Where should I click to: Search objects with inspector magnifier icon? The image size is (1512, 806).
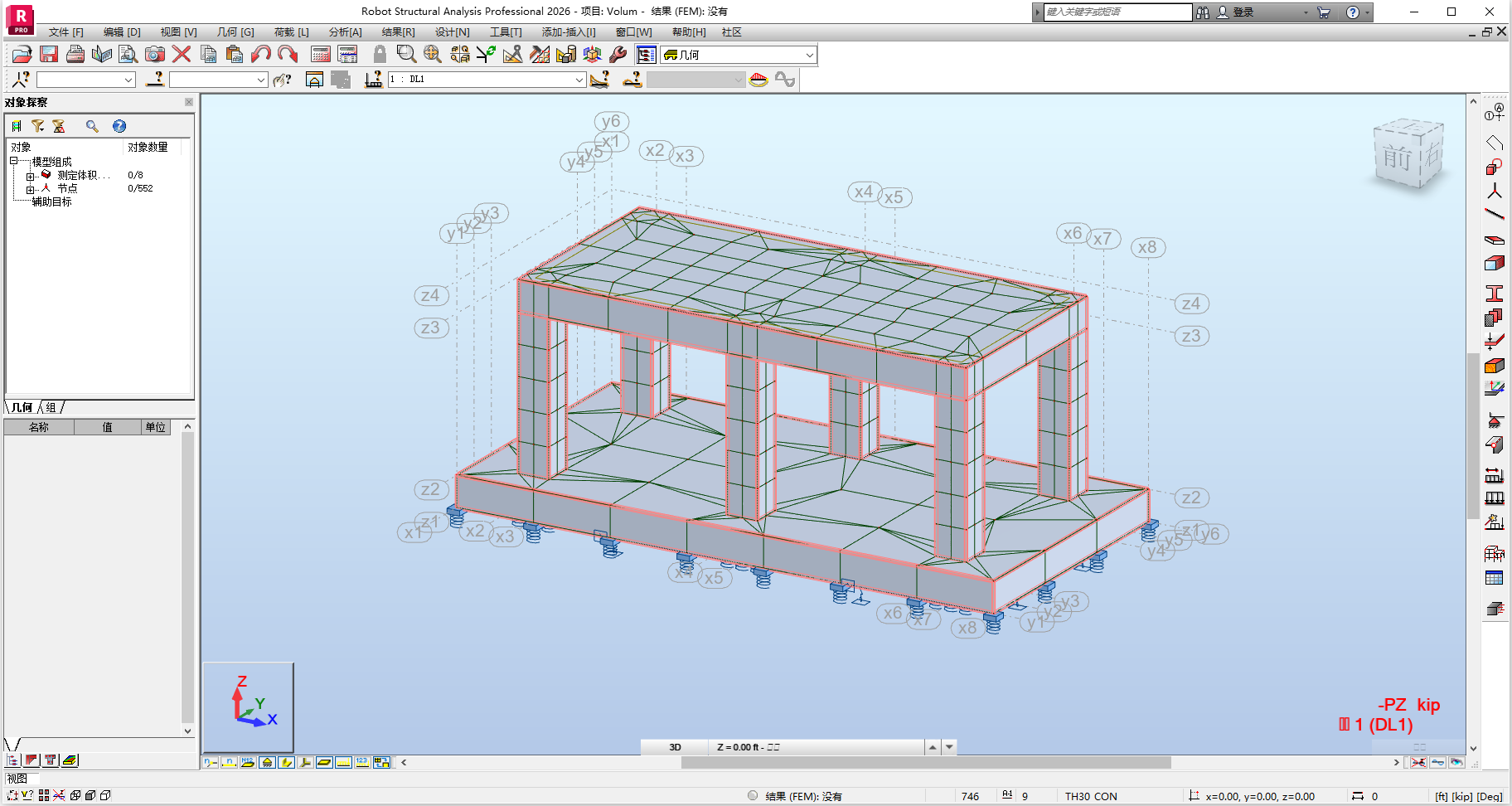(92, 126)
